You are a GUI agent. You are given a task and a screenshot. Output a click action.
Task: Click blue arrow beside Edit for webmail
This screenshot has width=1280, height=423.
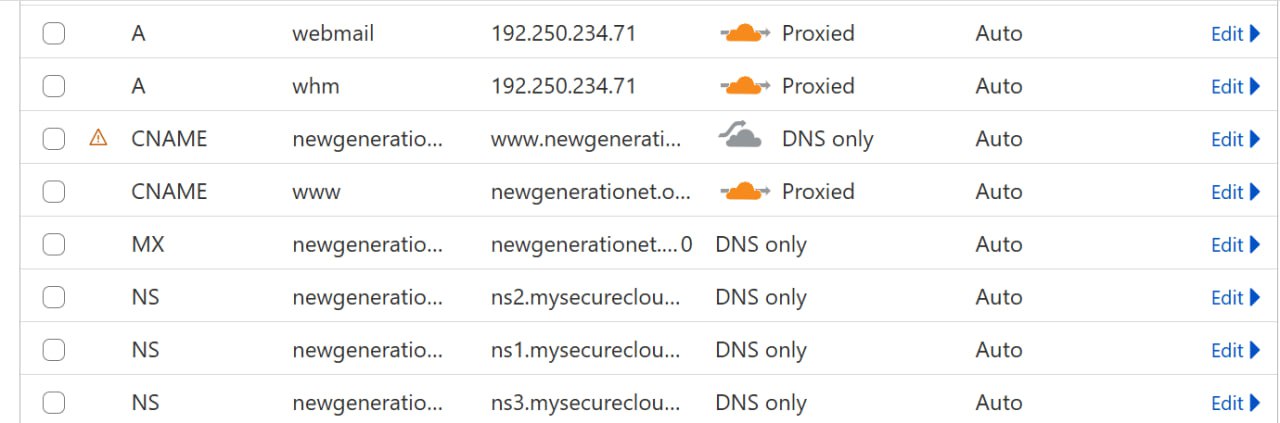[x=1255, y=33]
